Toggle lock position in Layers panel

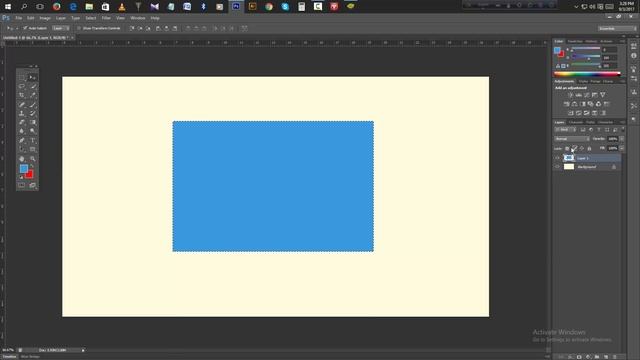tap(582, 148)
